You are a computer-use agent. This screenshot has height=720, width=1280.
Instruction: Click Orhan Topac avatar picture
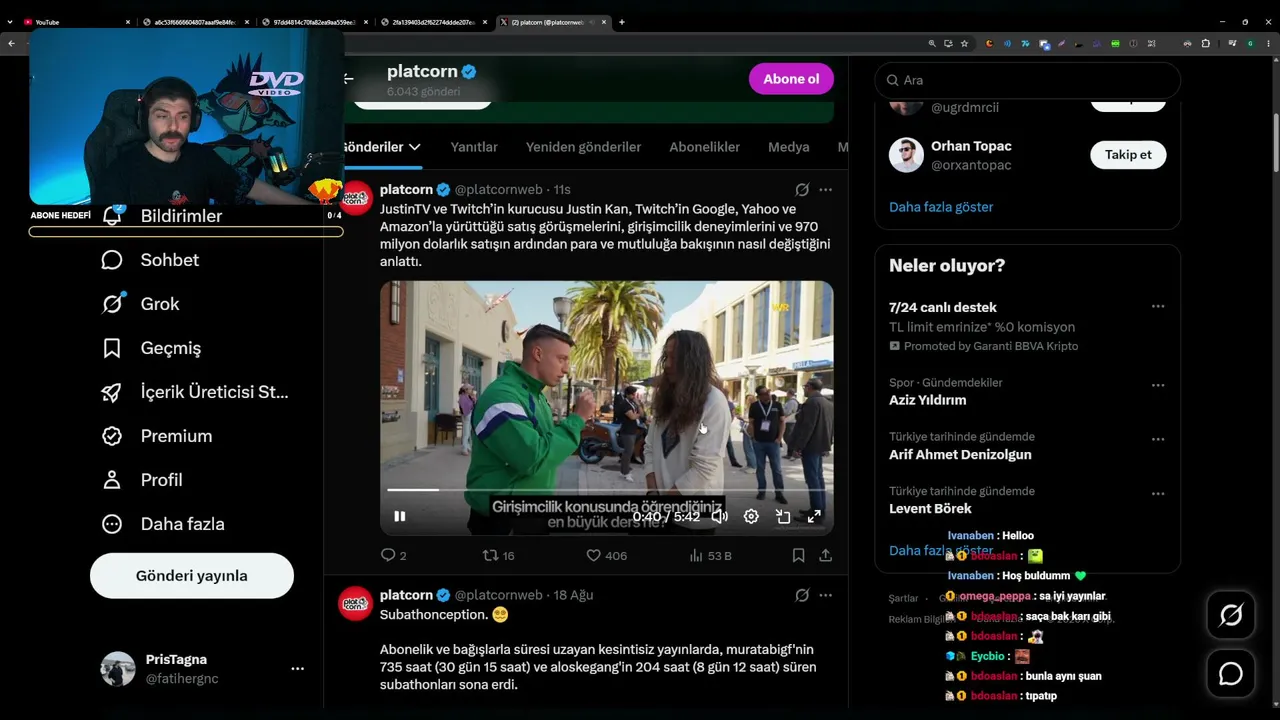tap(906, 155)
